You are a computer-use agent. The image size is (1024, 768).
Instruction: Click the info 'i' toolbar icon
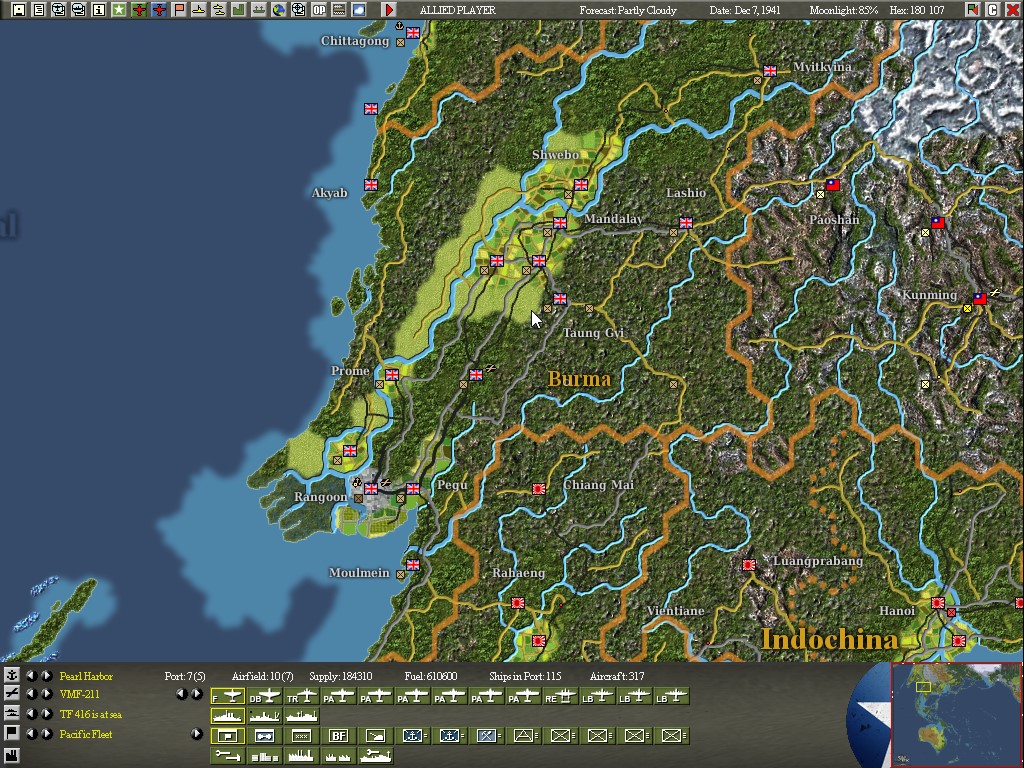pos(99,10)
